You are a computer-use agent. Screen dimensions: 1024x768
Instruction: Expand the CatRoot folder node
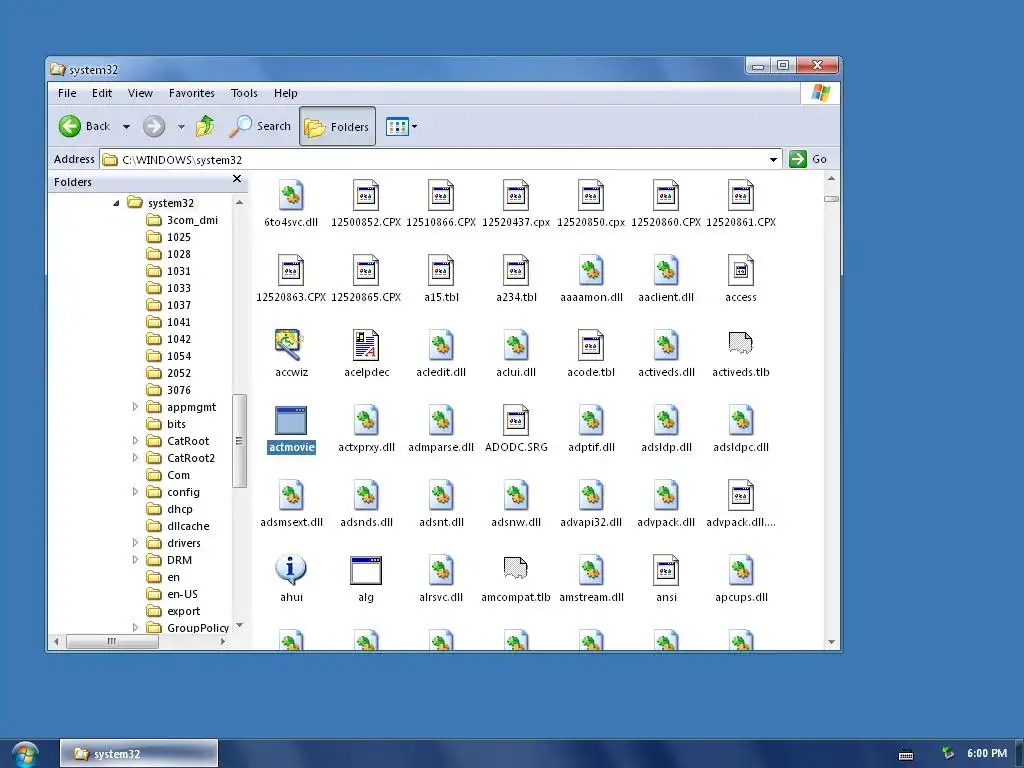pos(135,441)
